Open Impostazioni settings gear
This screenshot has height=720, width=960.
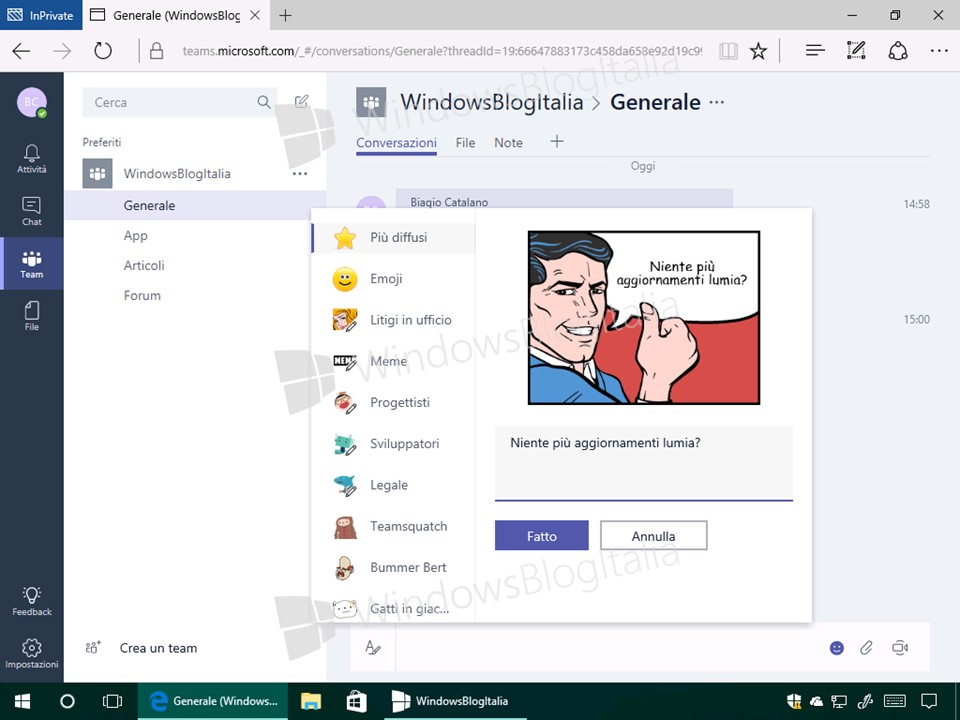tap(32, 654)
